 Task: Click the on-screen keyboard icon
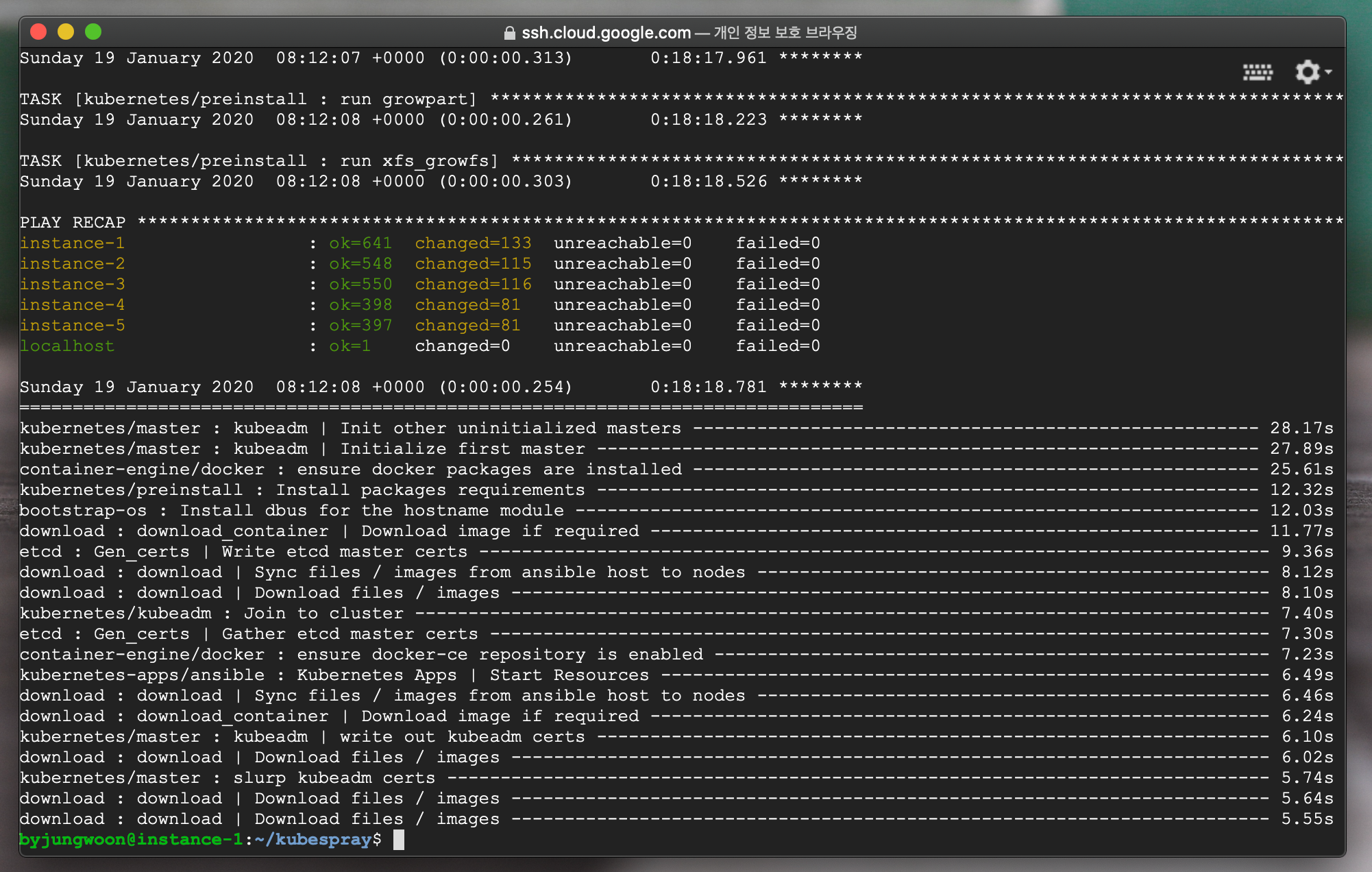point(1258,72)
